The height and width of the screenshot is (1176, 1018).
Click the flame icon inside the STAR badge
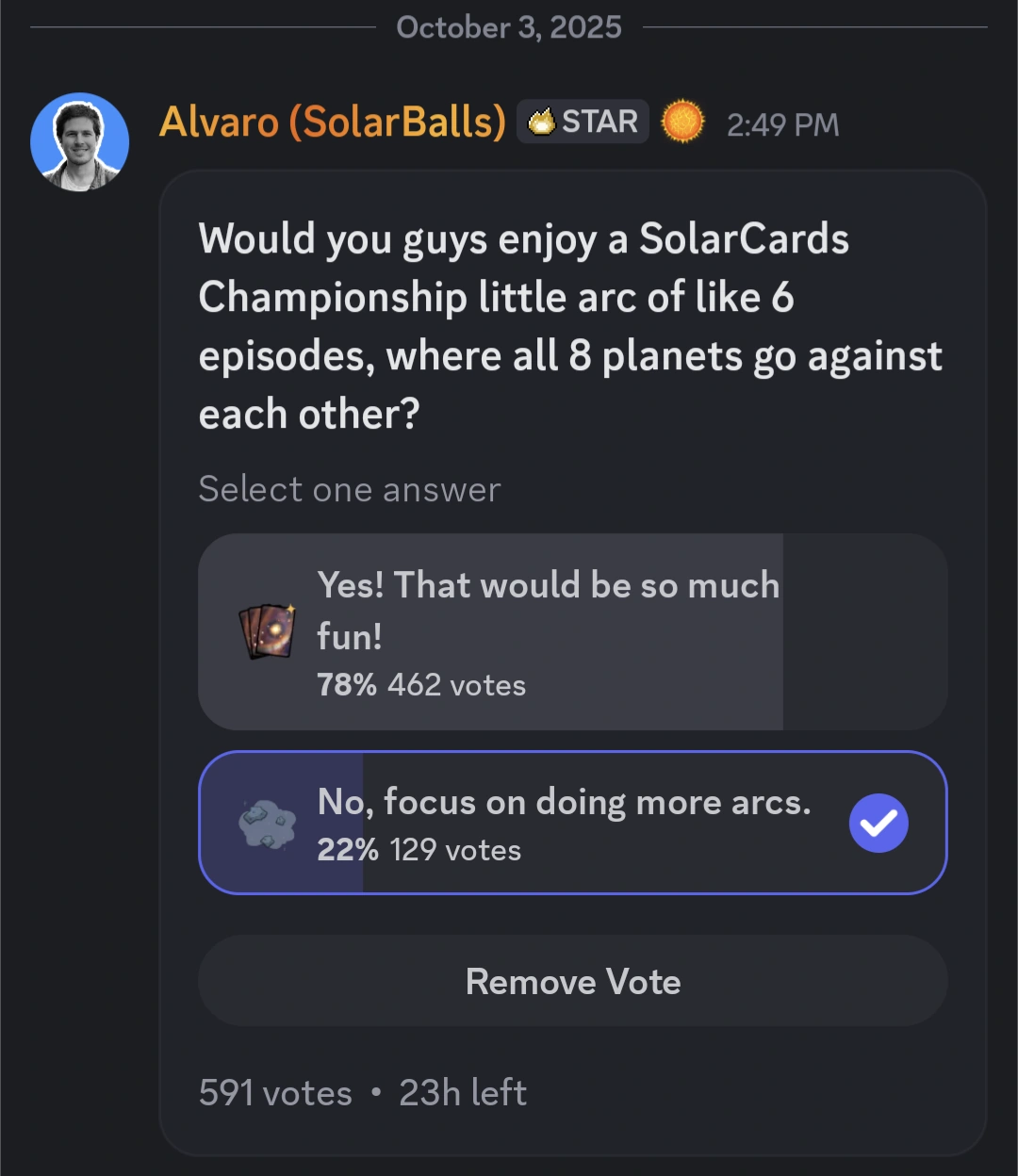pos(544,121)
